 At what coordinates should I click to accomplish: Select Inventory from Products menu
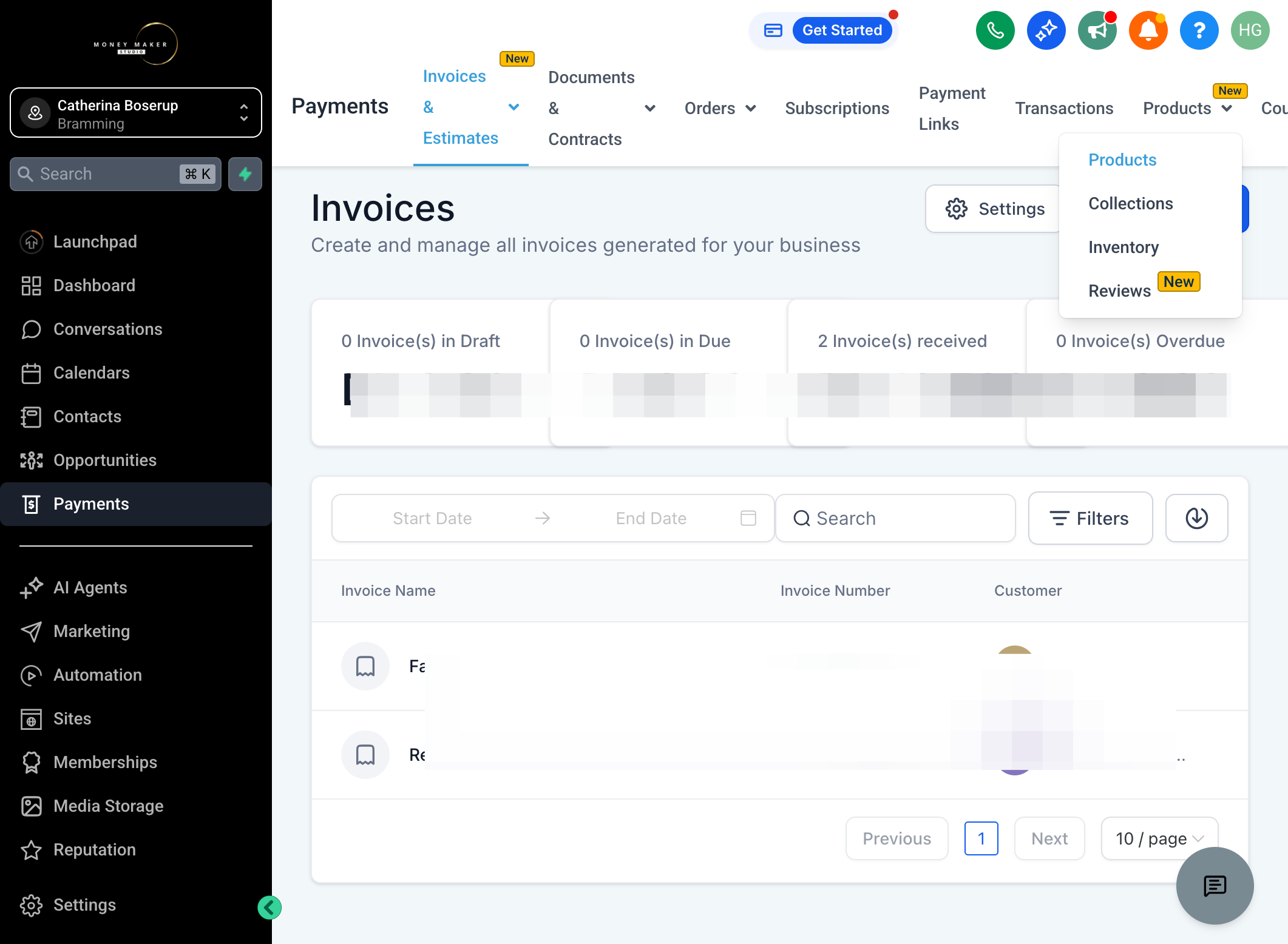1124,247
